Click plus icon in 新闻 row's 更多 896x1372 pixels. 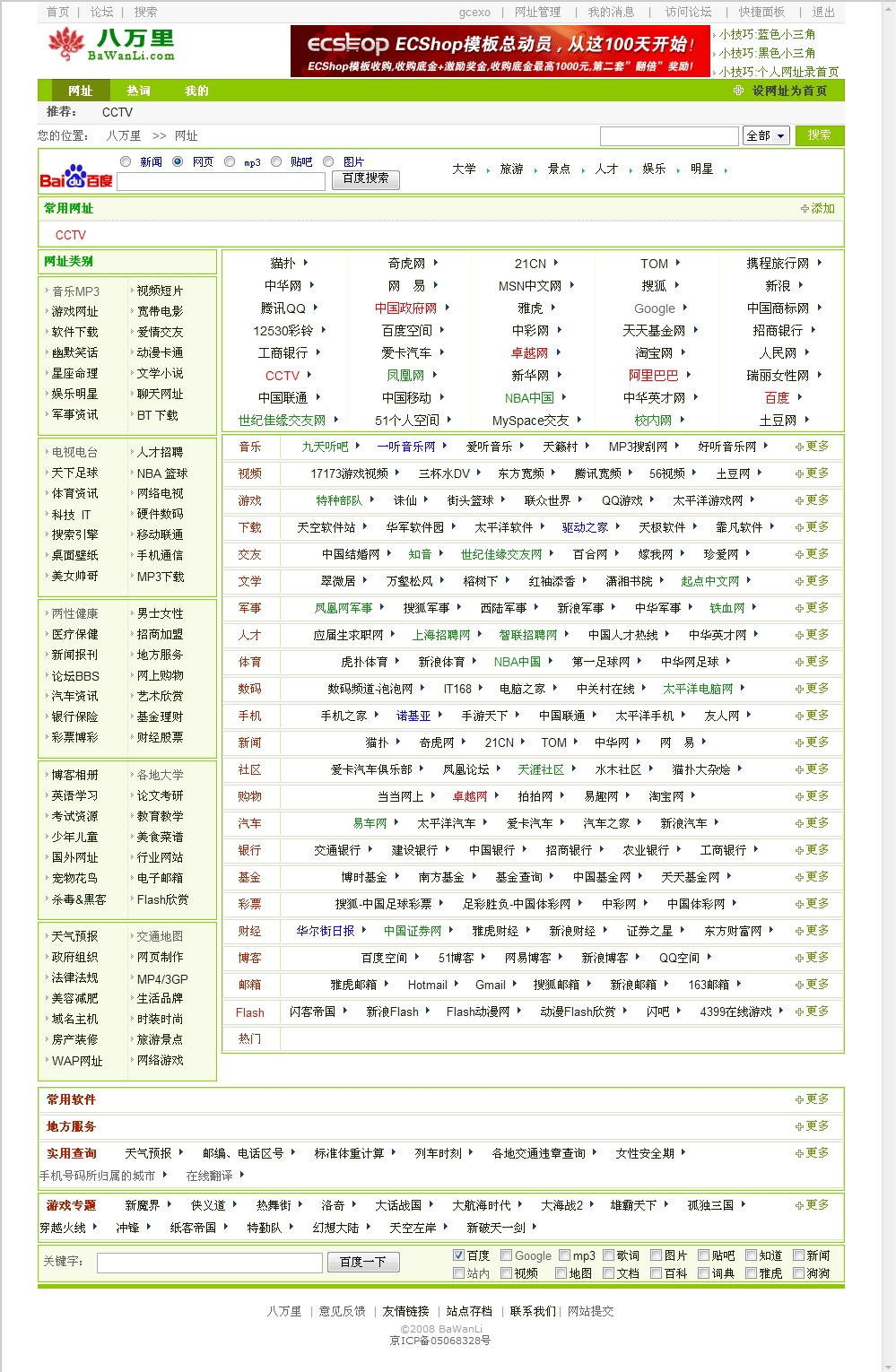point(799,742)
